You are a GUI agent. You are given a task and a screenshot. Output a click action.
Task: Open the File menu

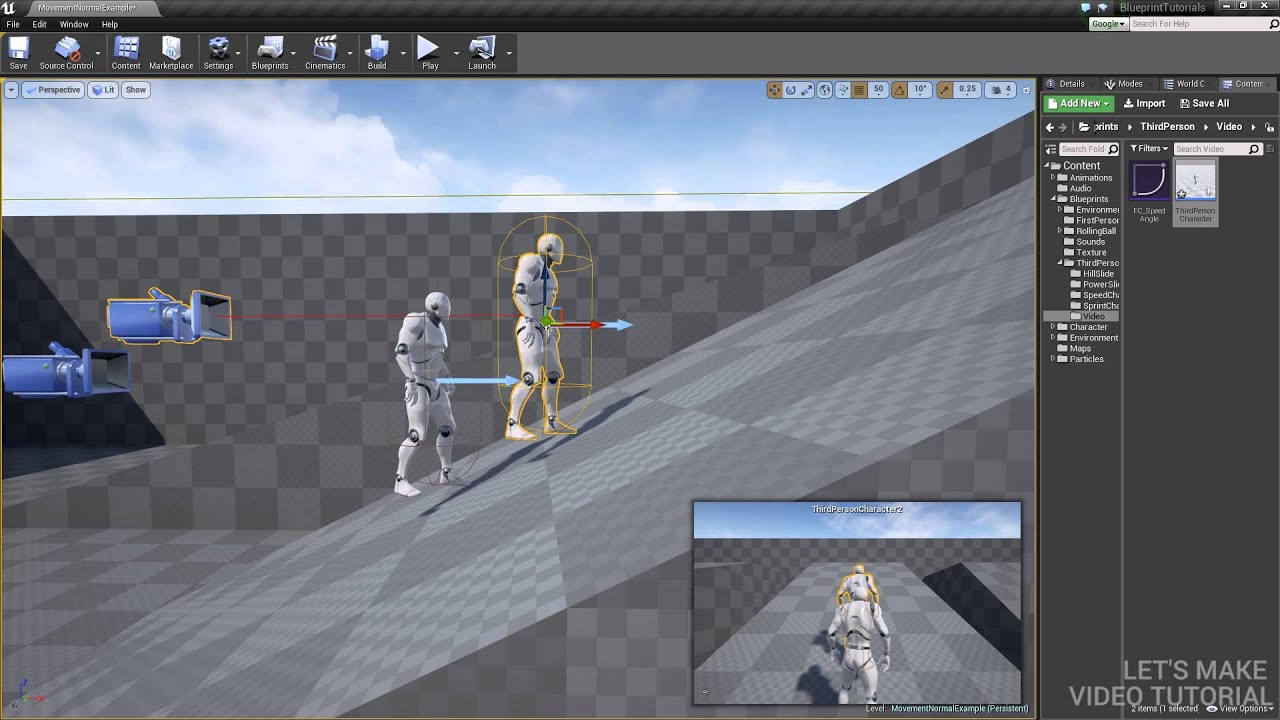pyautogui.click(x=13, y=24)
